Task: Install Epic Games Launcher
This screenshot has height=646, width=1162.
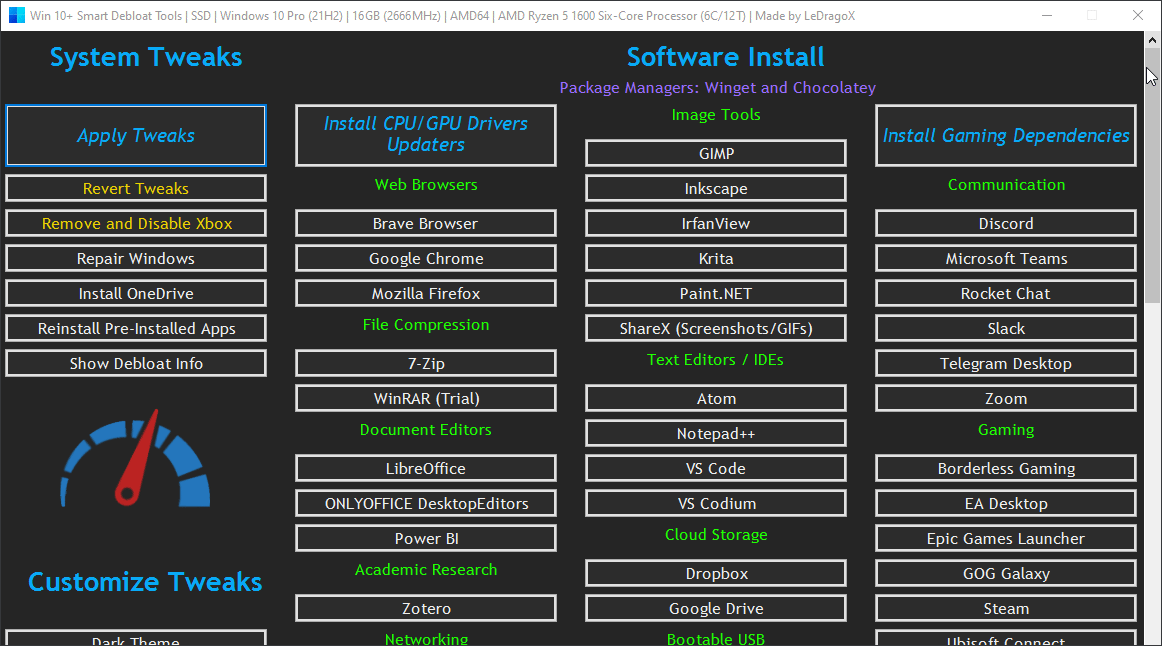Action: [1006, 539]
